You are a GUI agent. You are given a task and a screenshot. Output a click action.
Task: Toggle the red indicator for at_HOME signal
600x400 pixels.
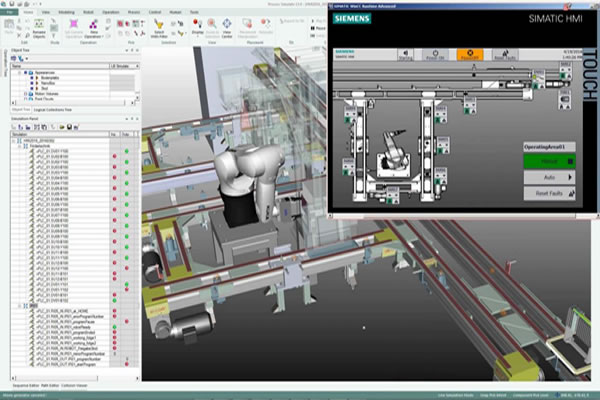[114, 311]
